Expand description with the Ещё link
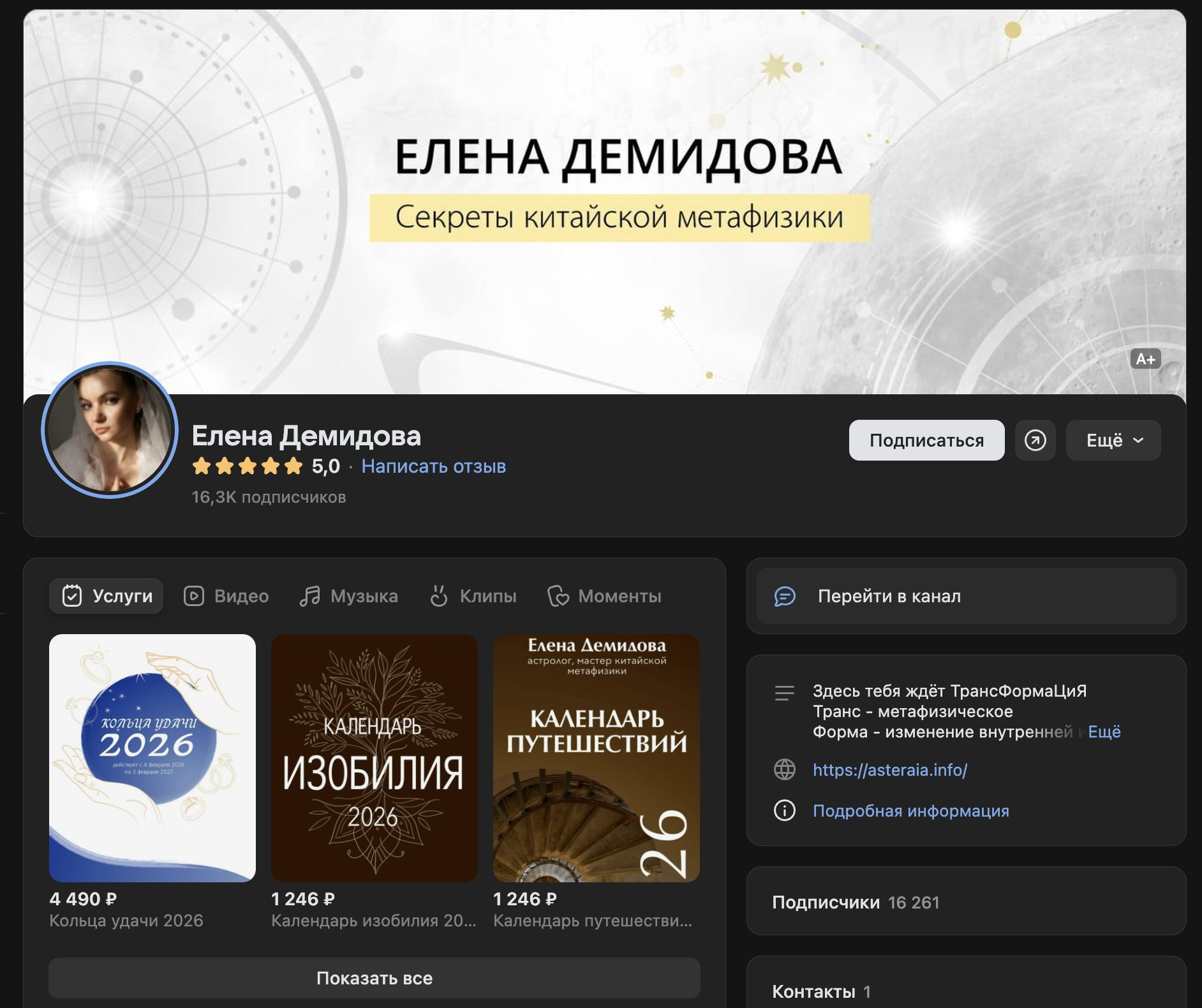 [x=1104, y=732]
